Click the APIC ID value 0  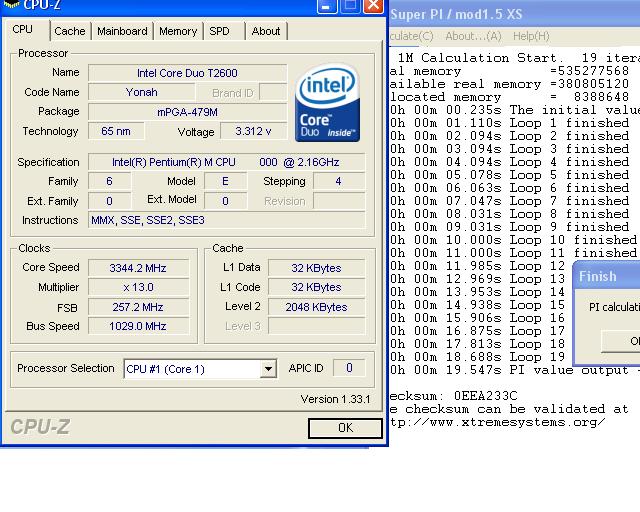[x=349, y=368]
